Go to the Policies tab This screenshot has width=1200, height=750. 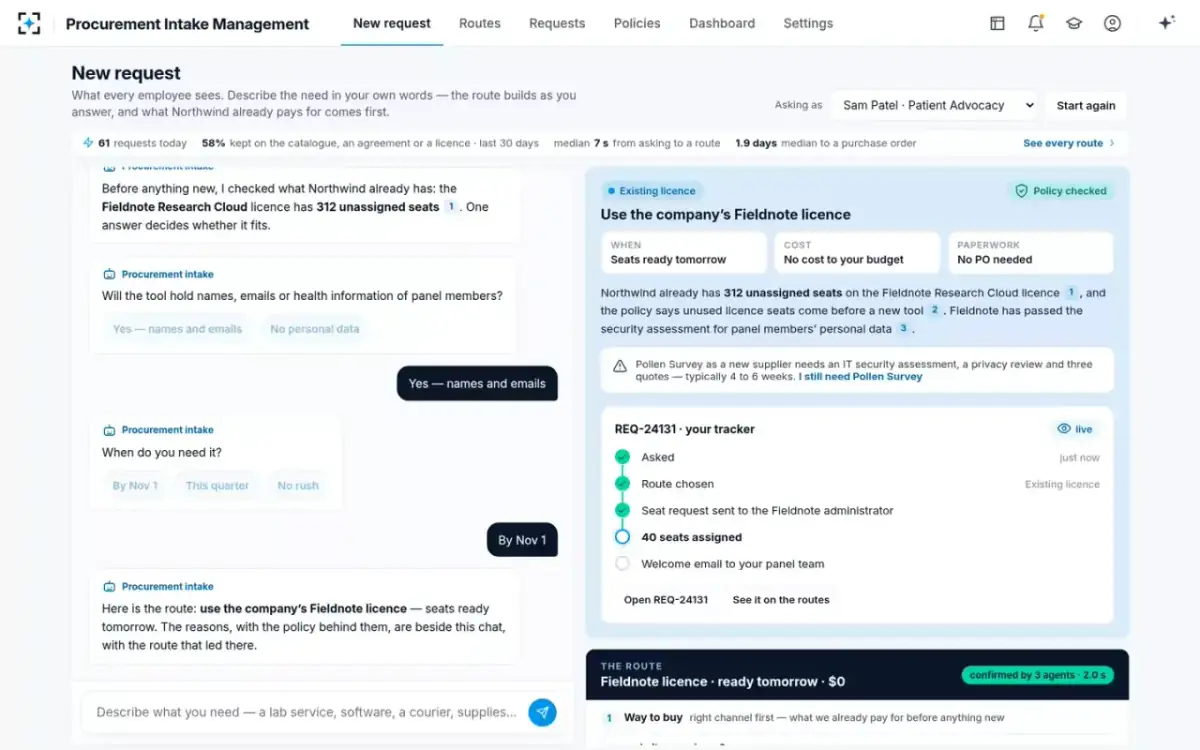tap(637, 23)
